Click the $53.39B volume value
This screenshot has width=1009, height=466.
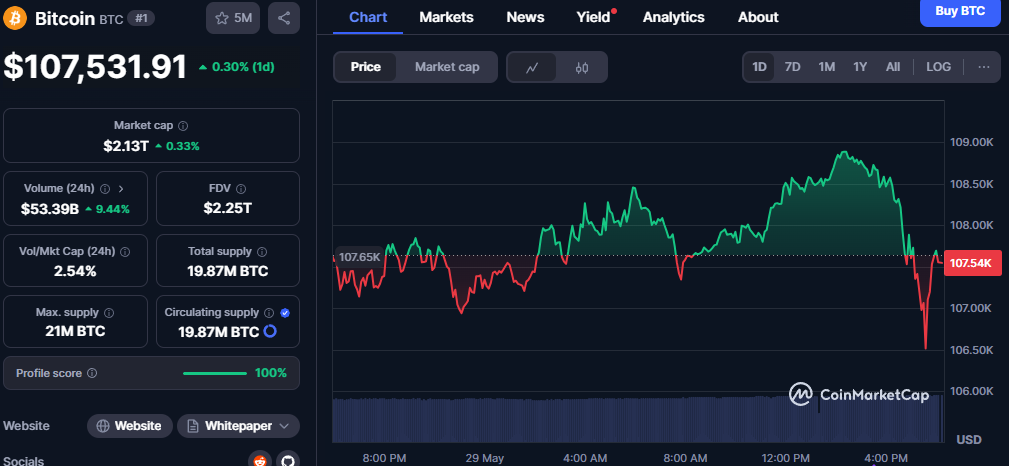click(x=50, y=209)
